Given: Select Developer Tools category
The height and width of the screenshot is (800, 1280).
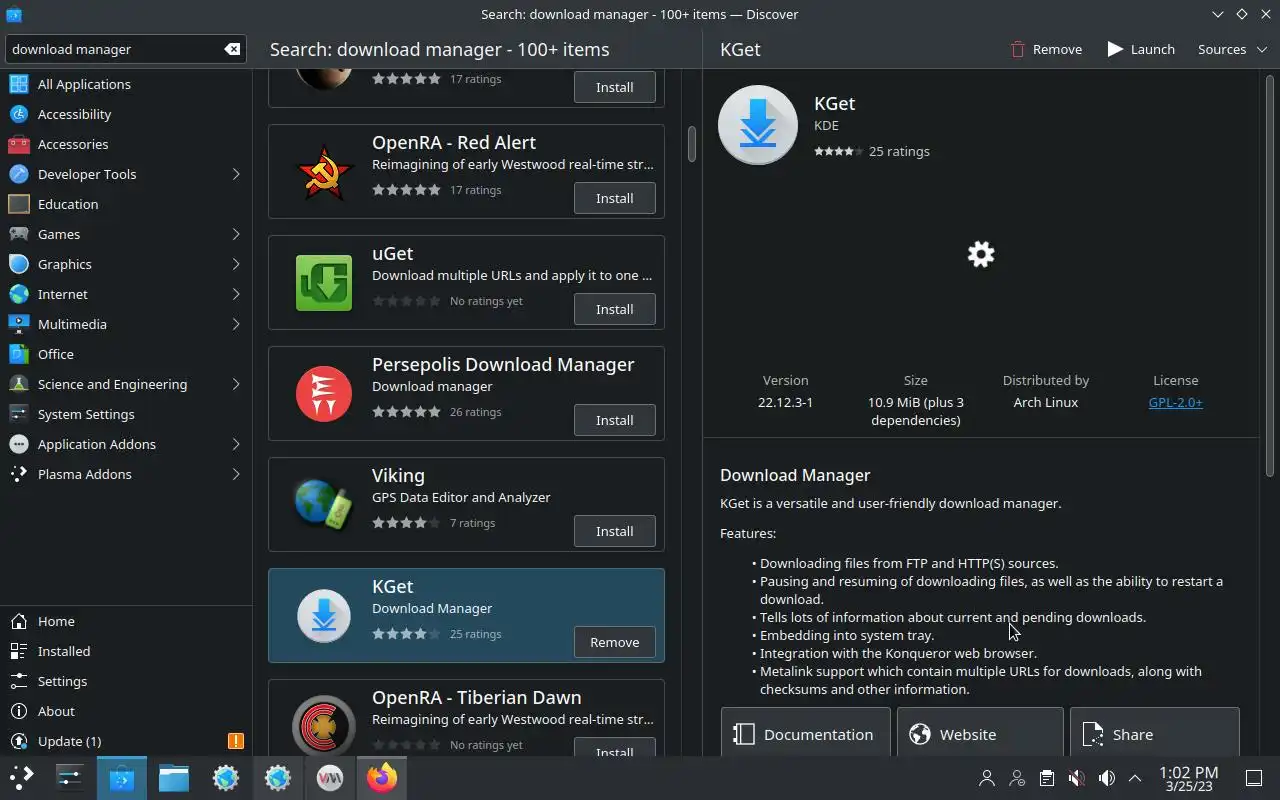Looking at the screenshot, I should [x=126, y=174].
